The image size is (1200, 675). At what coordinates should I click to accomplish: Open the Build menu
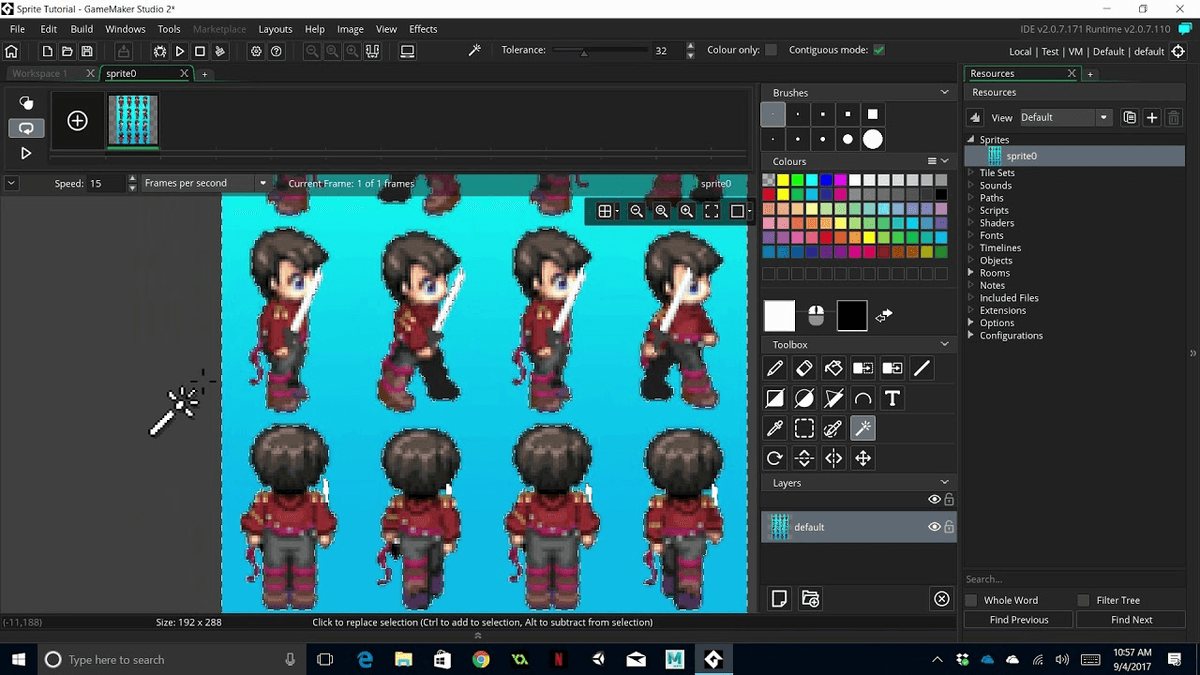[82, 29]
